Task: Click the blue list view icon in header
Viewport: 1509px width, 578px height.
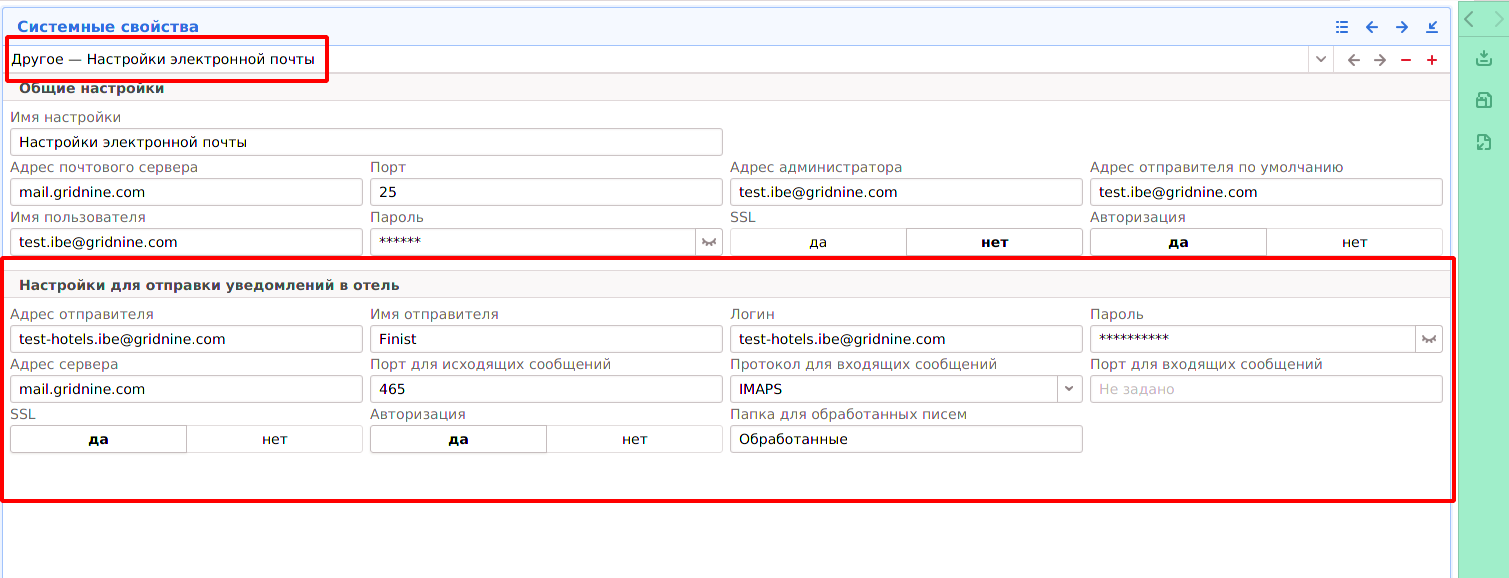Action: coord(1342,27)
